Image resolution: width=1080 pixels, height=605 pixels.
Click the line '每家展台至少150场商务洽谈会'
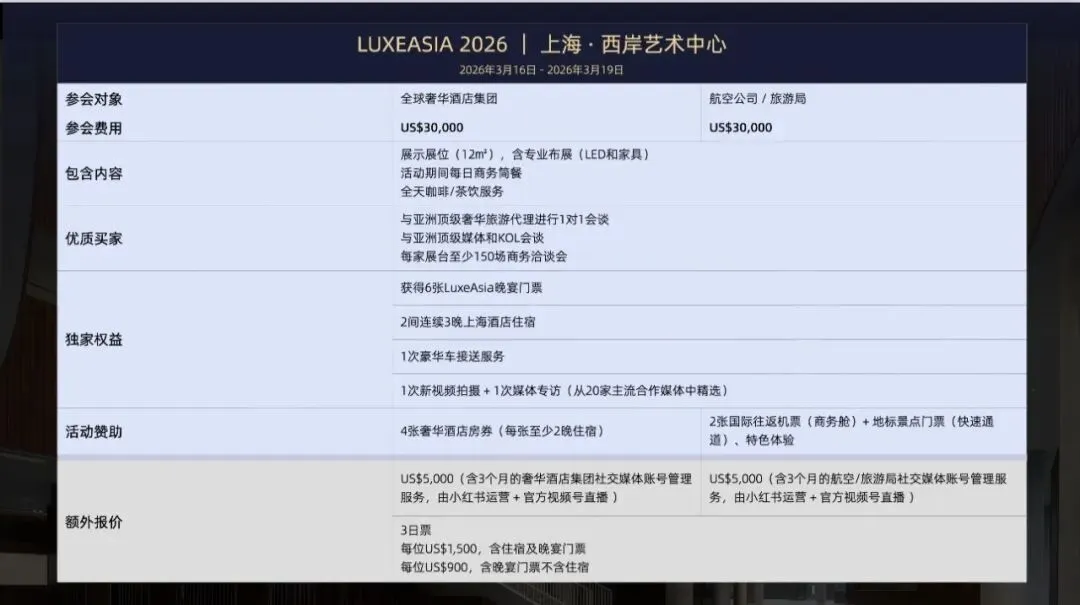(x=484, y=256)
